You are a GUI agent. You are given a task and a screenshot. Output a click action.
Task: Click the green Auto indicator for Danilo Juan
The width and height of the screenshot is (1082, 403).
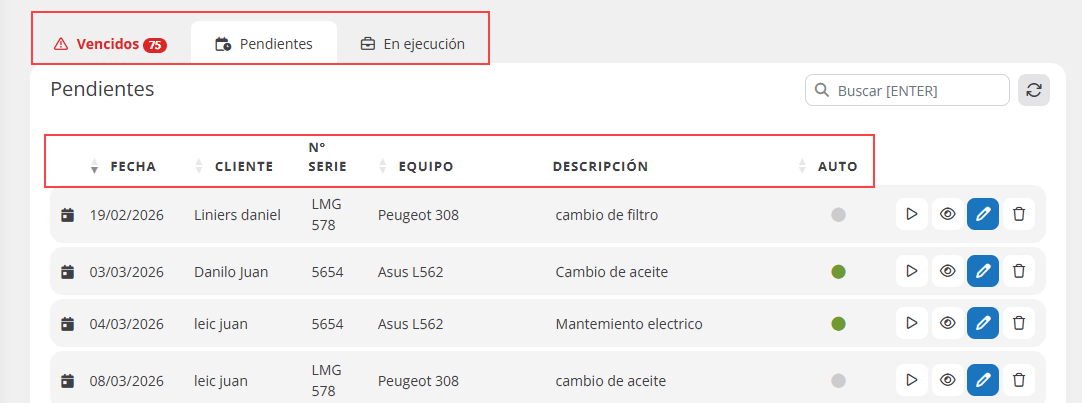click(838, 271)
